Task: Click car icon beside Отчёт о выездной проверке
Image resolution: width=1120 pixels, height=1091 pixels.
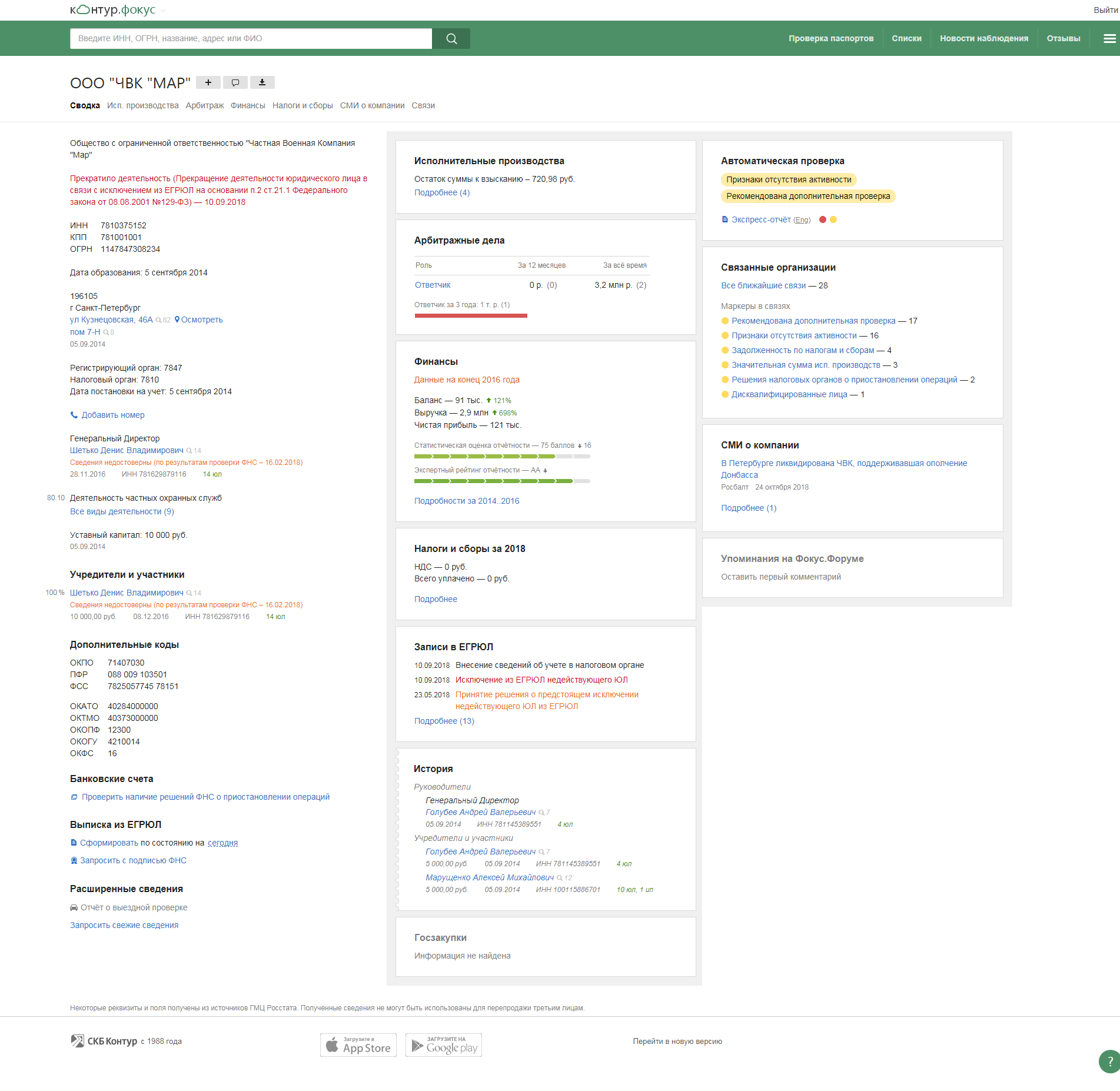Action: 74,907
